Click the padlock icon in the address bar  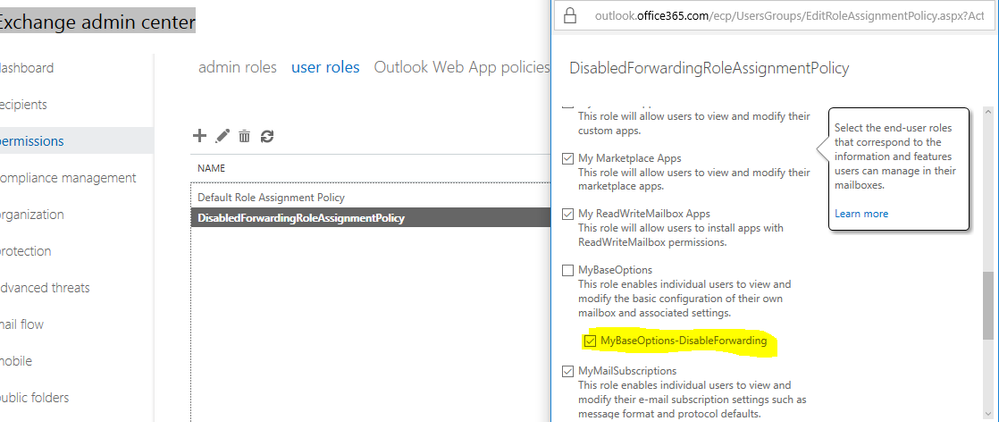pos(571,15)
